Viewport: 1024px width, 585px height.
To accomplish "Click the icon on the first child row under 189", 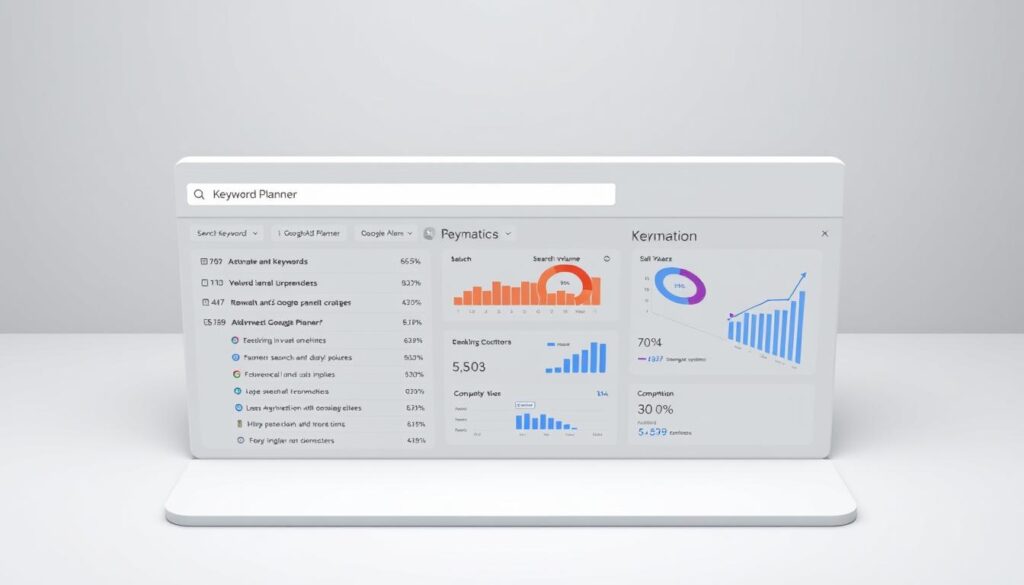I will [235, 340].
